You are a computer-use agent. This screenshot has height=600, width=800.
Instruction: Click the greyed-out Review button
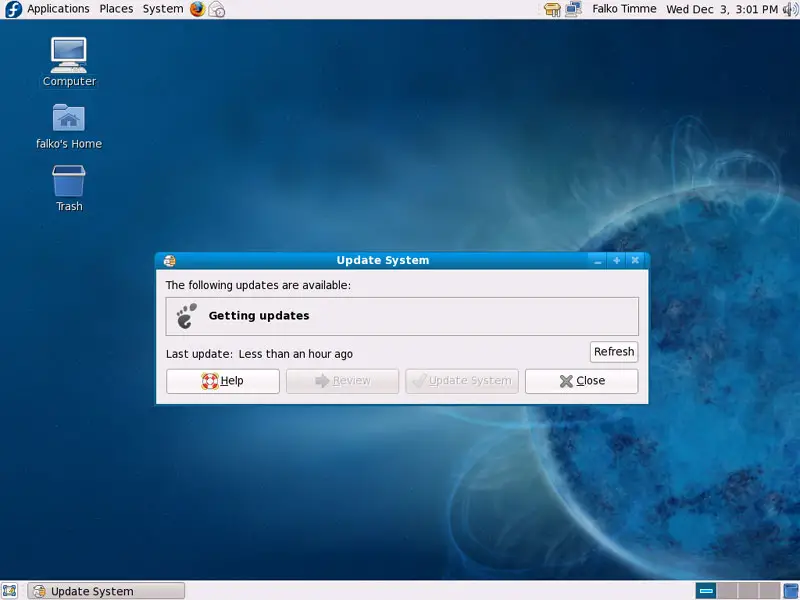(342, 381)
